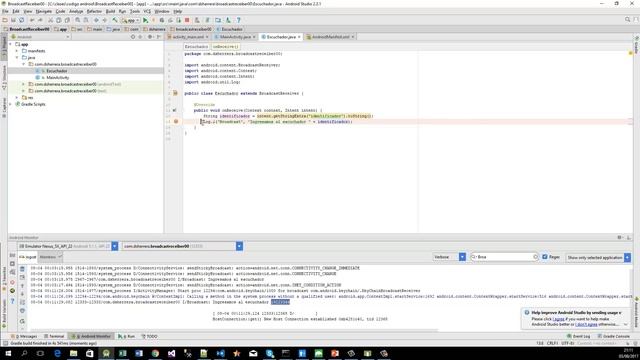Click the Save All toolbar icon
Screen dimensions: 640x360
click(13, 20)
